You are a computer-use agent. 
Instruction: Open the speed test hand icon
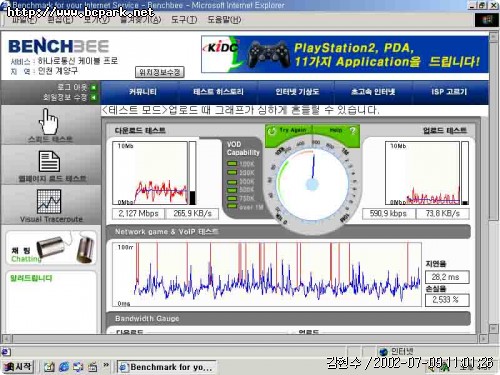coord(49,121)
